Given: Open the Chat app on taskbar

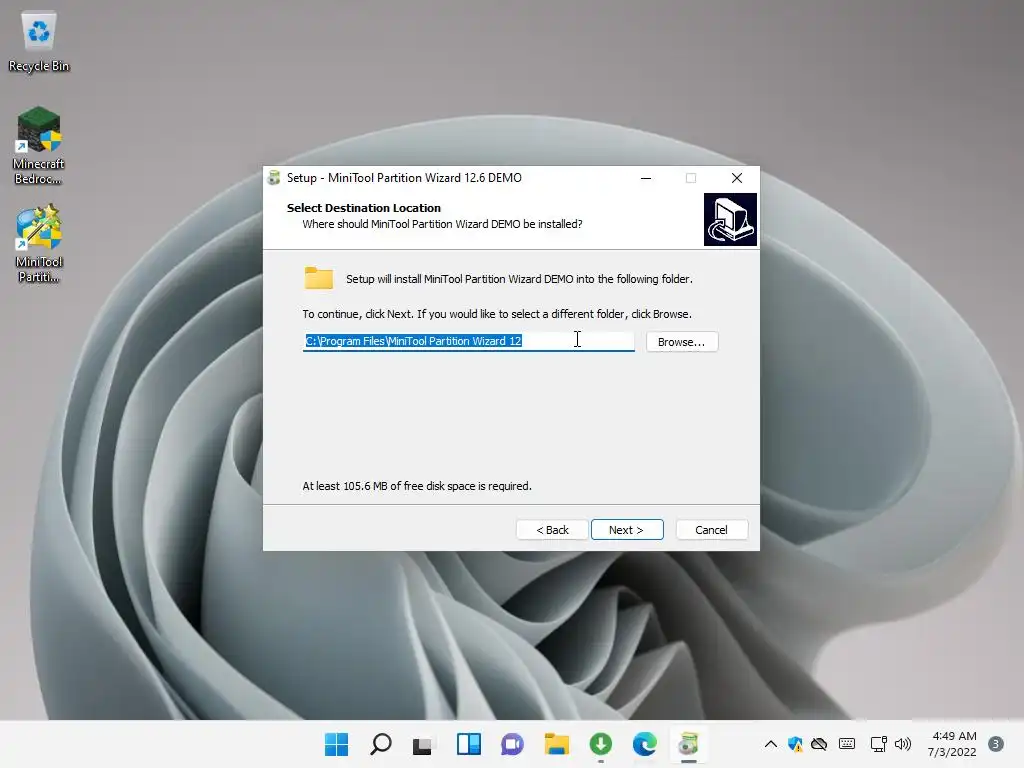Looking at the screenshot, I should pyautogui.click(x=513, y=744).
